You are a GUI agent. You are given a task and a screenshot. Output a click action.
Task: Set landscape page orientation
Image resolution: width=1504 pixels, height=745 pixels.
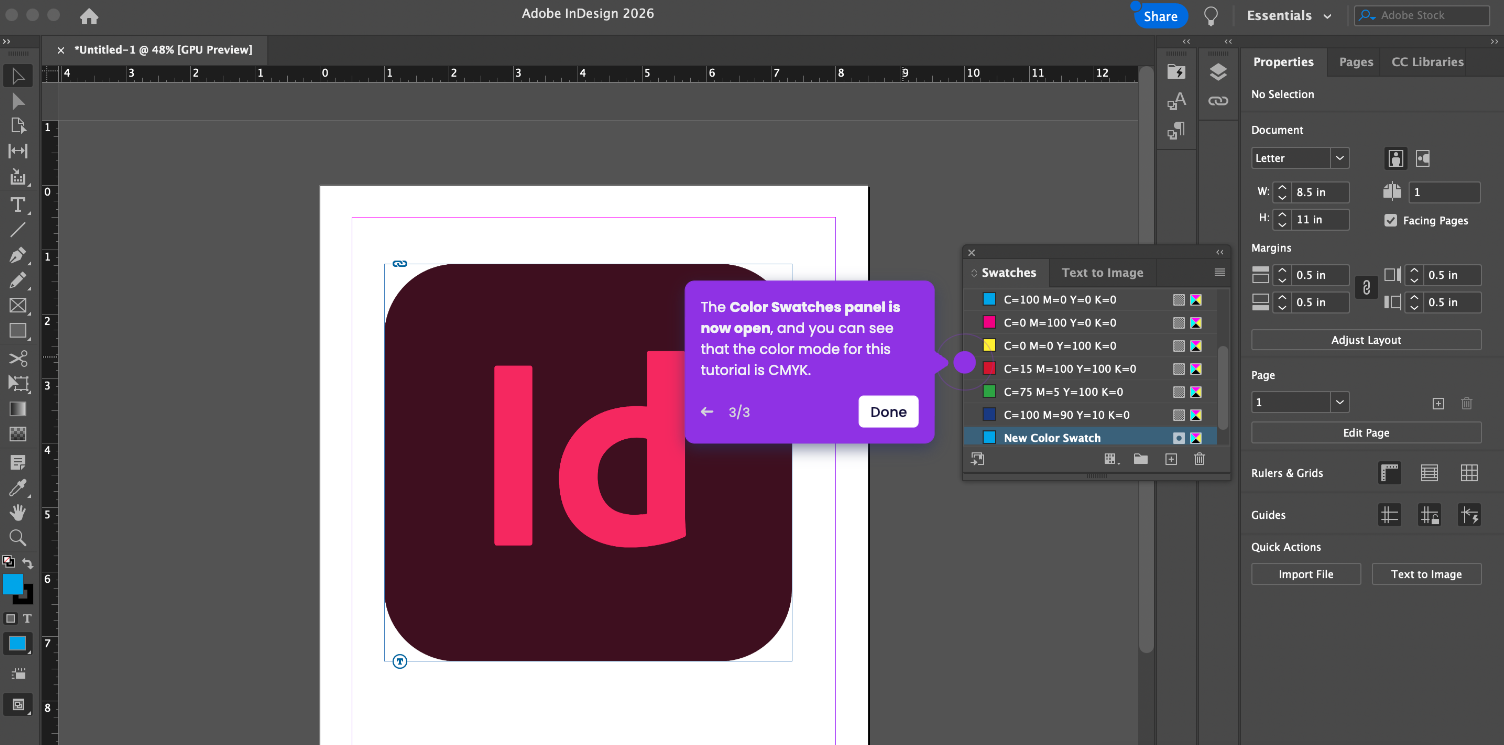click(1423, 158)
